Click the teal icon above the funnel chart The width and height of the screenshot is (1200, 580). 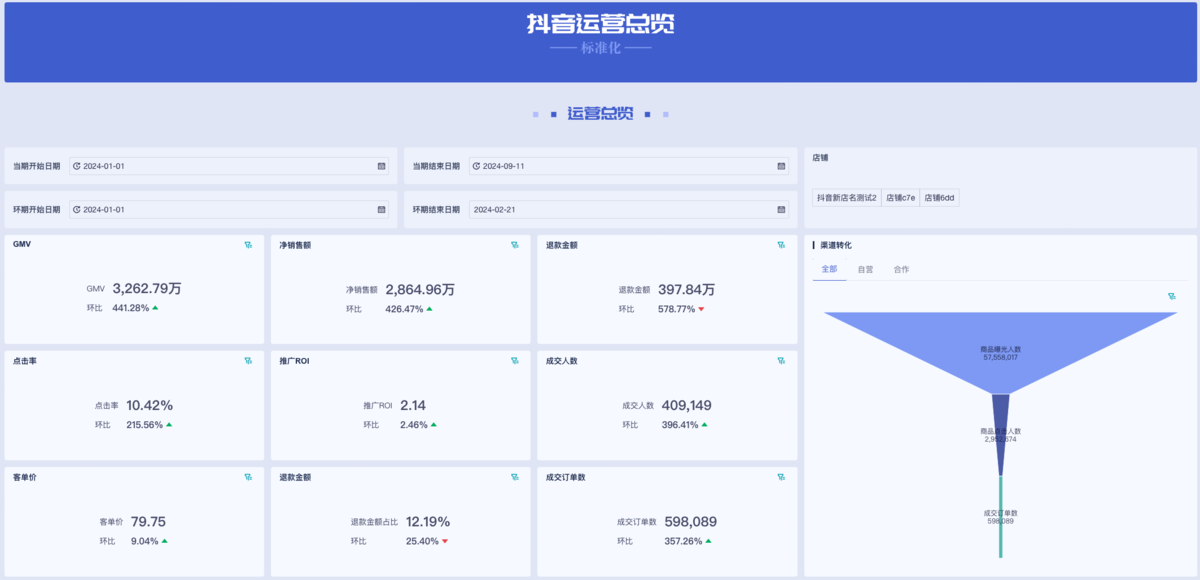1171,296
